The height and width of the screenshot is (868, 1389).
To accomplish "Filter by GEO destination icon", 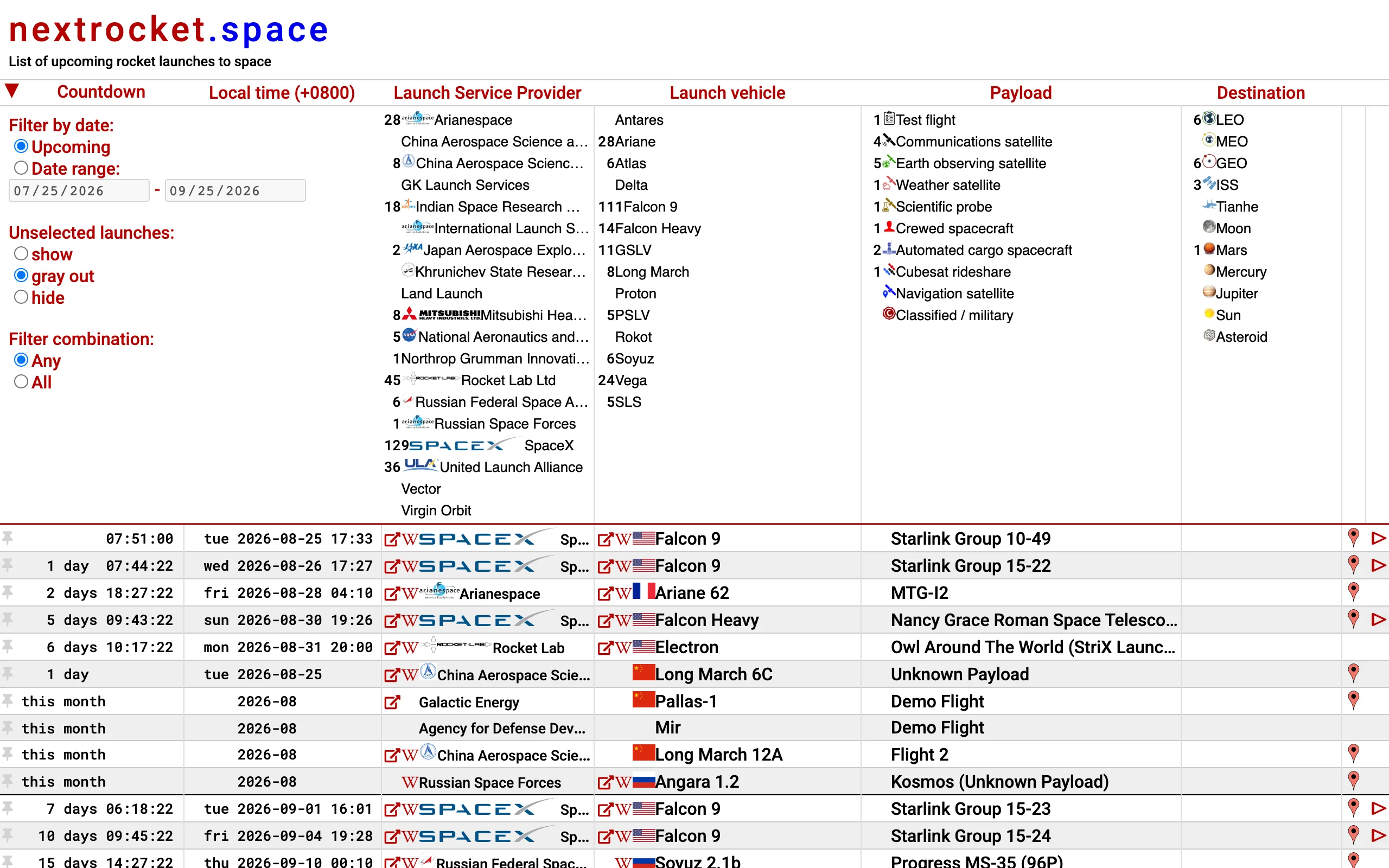I will [x=1209, y=162].
